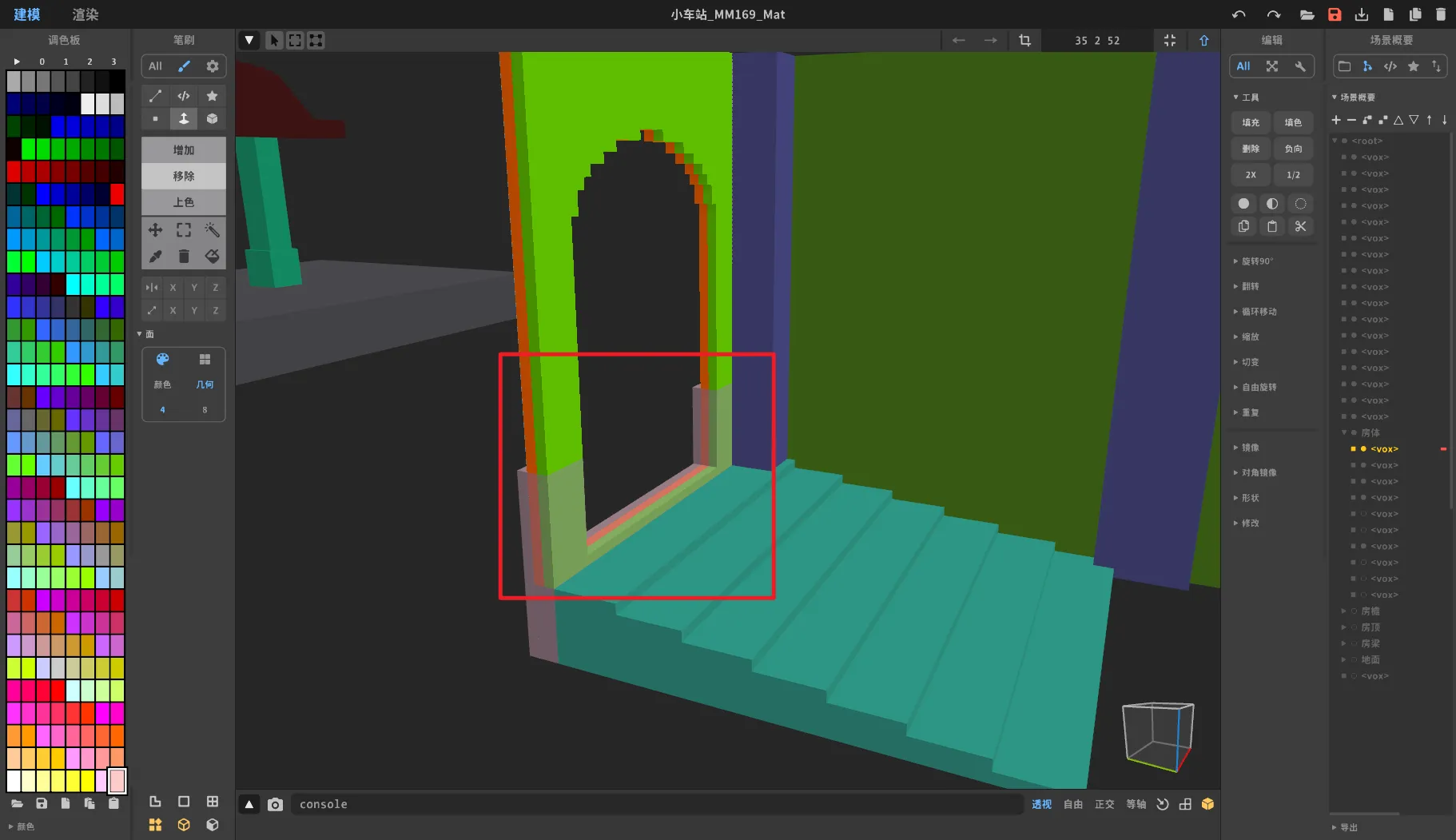The image size is (1456, 840).
Task: Click the red save project icon
Action: tap(1335, 14)
